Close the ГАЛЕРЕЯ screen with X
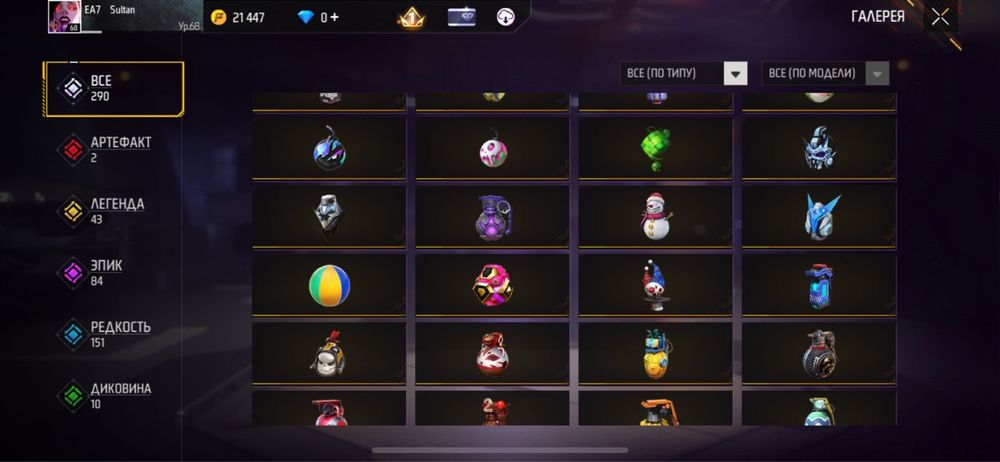Screen dimensions: 1000x462 click(940, 17)
